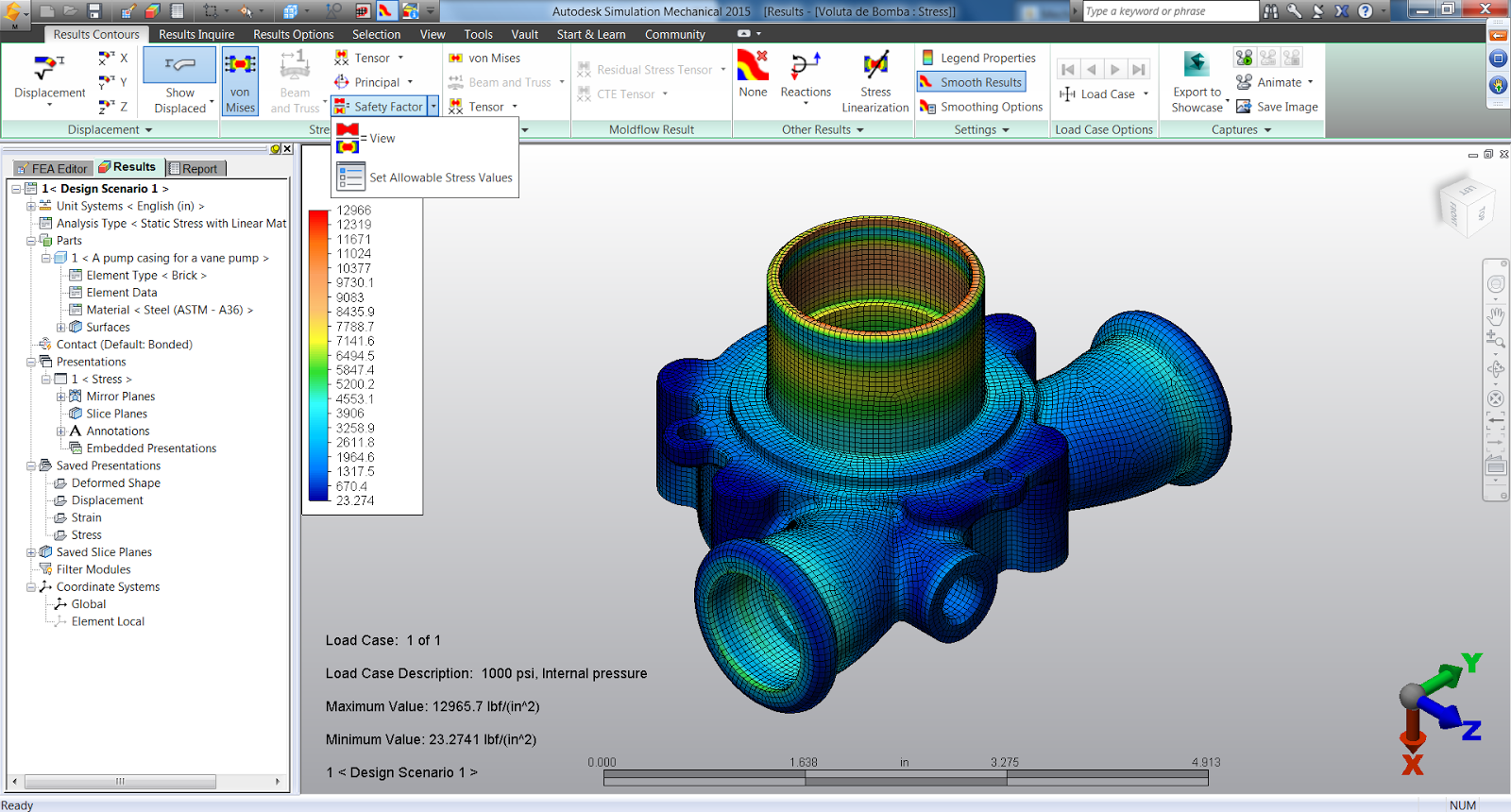1511x812 pixels.
Task: Select Material Steel ASTM A36 item
Action: [169, 310]
